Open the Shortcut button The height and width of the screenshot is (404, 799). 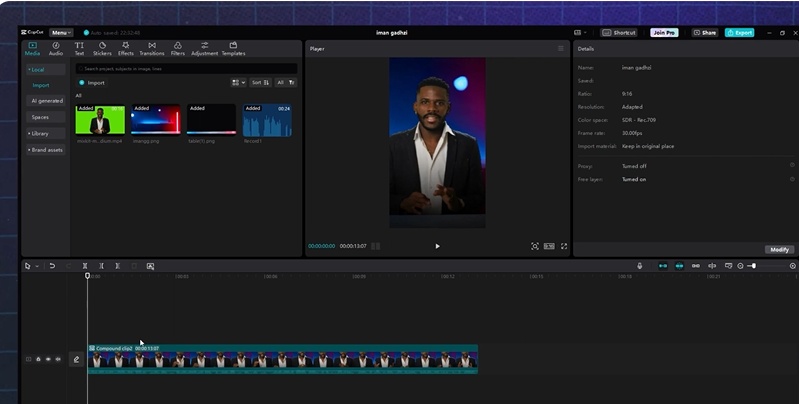[619, 33]
